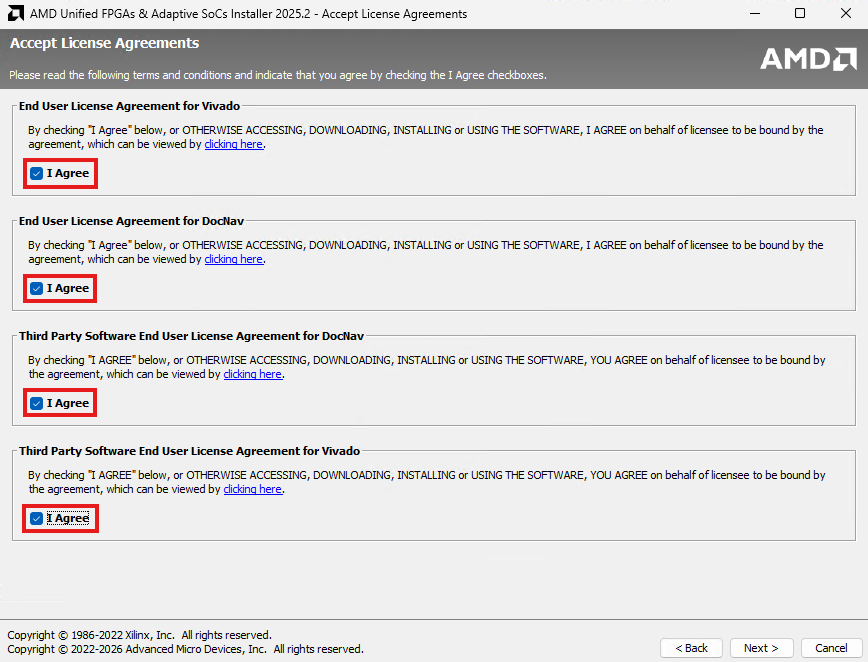Click Third Party Software EULA for DocNav title
The image size is (868, 662).
[192, 336]
